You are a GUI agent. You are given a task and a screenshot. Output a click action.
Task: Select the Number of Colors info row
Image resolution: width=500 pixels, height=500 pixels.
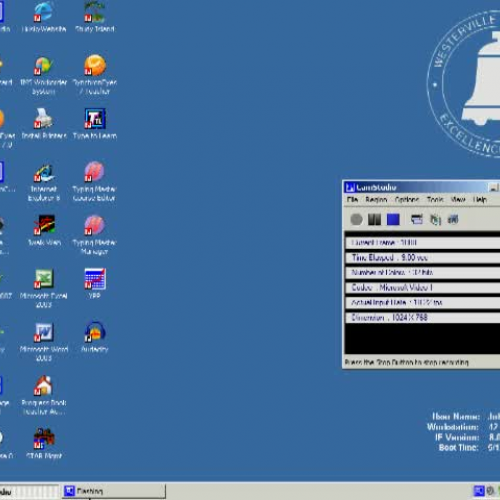point(422,273)
